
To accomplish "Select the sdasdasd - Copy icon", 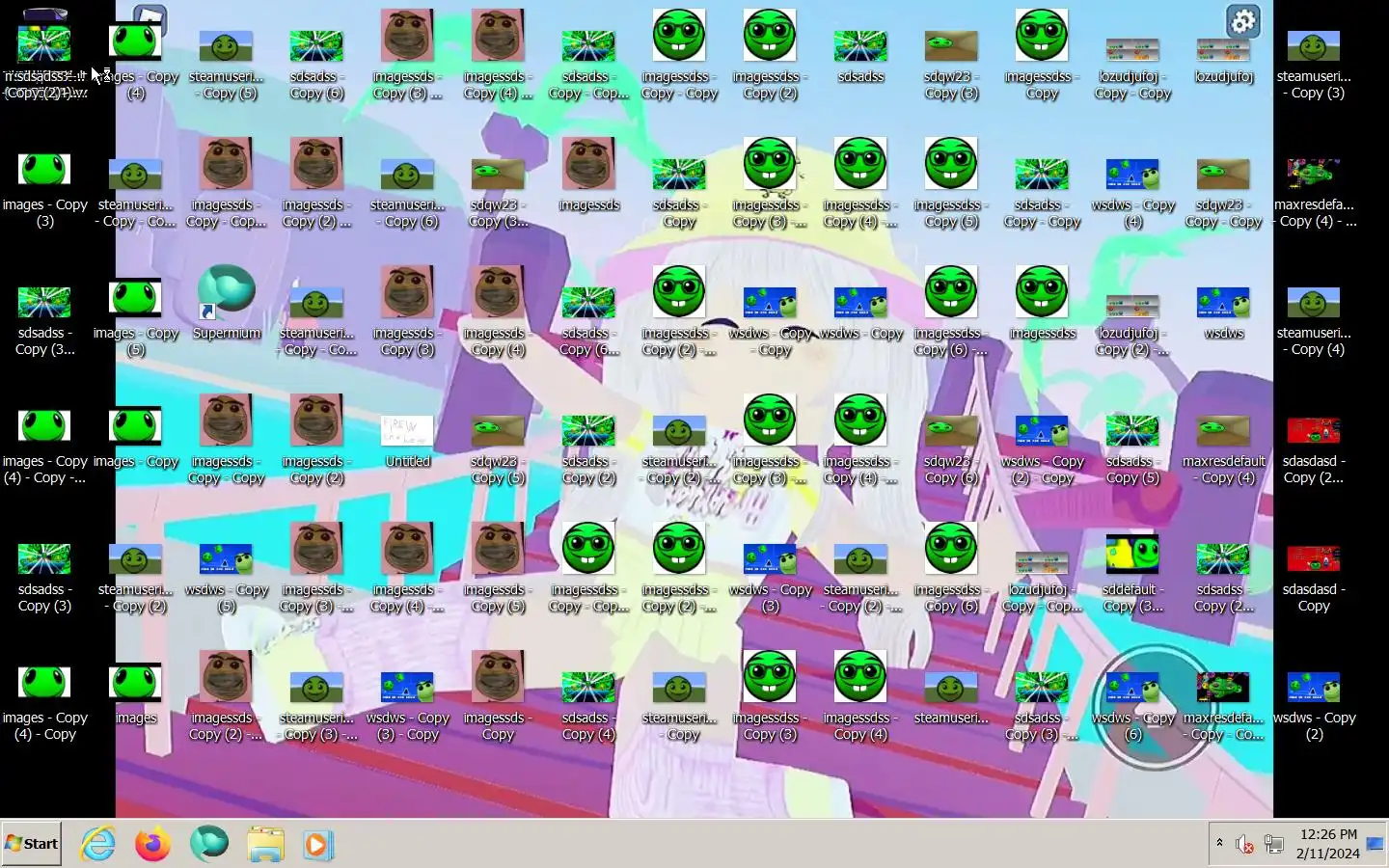I will coord(1315,578).
